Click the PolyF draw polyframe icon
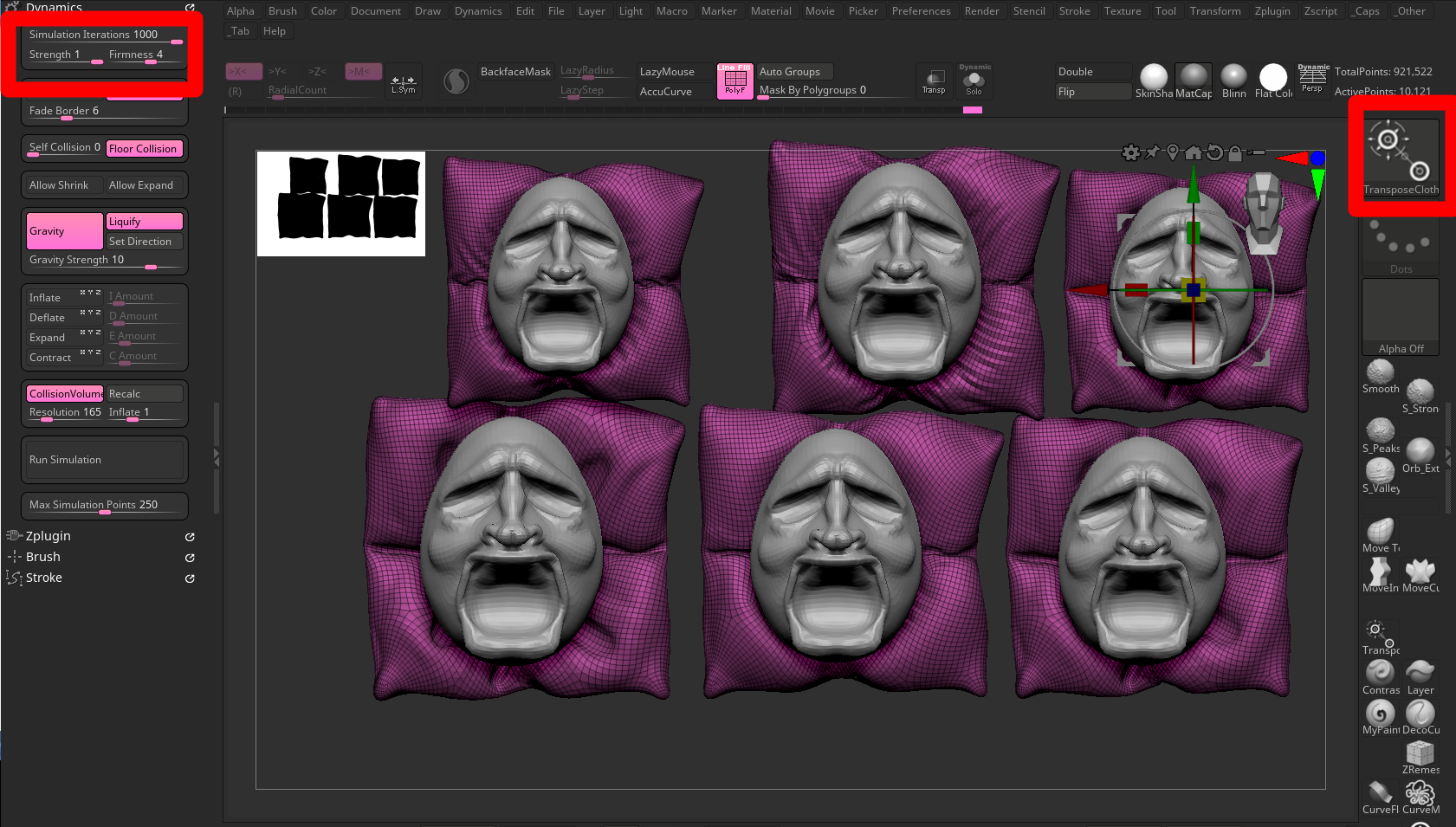This screenshot has height=827, width=1456. [x=734, y=81]
